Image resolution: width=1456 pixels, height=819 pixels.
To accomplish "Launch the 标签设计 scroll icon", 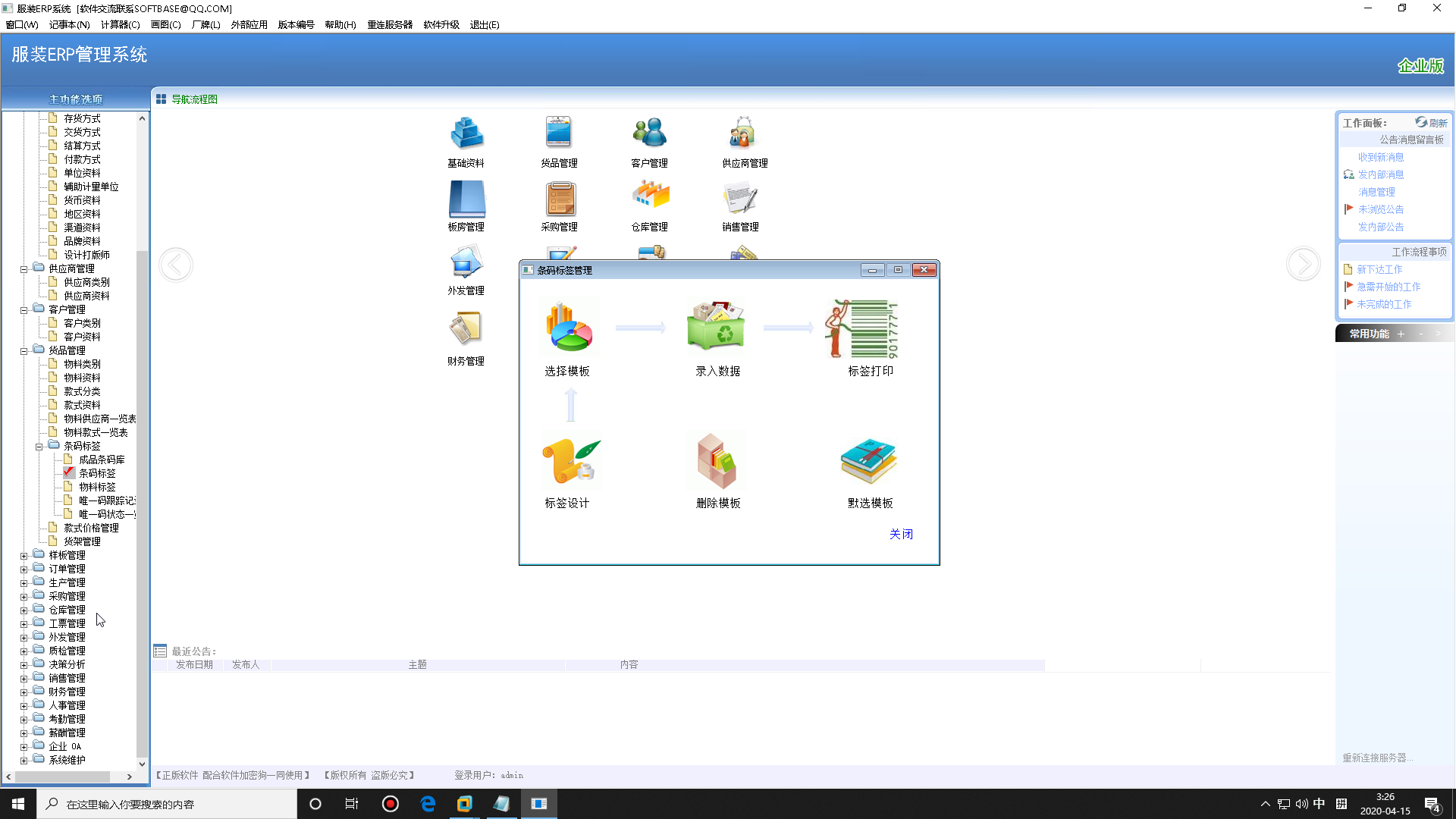I will click(x=570, y=462).
